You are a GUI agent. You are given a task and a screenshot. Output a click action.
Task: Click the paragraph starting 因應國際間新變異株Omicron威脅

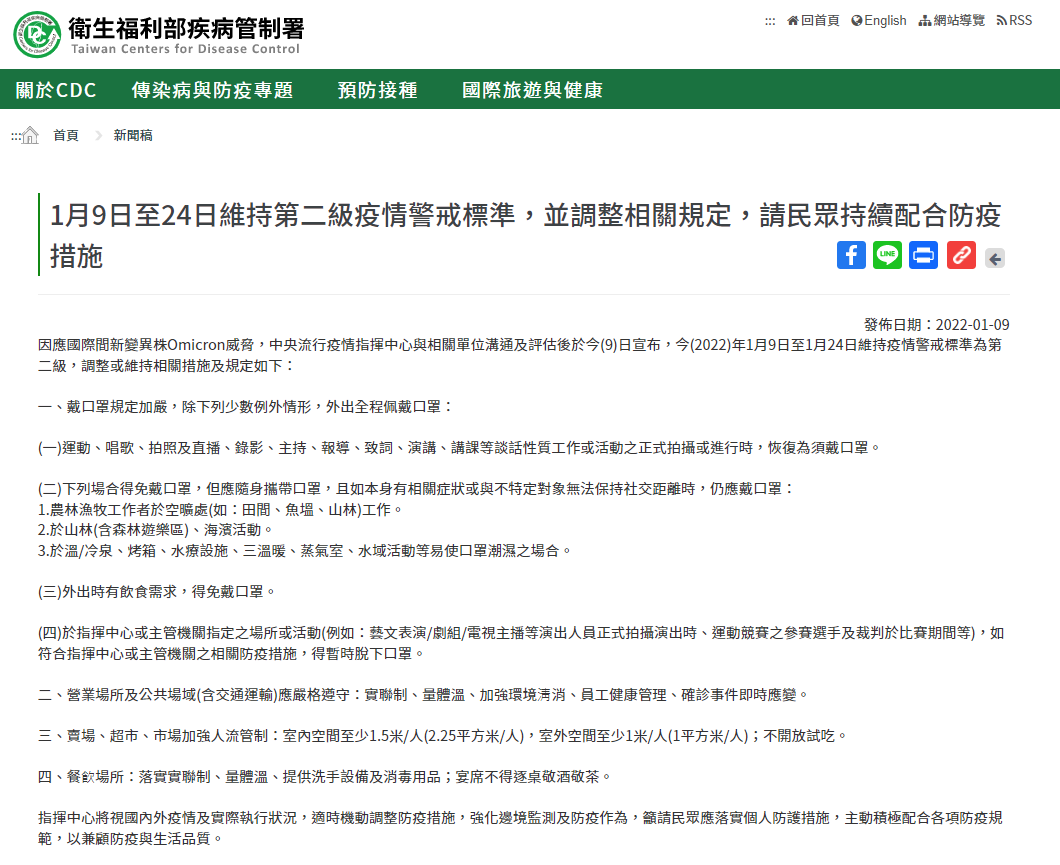point(520,355)
